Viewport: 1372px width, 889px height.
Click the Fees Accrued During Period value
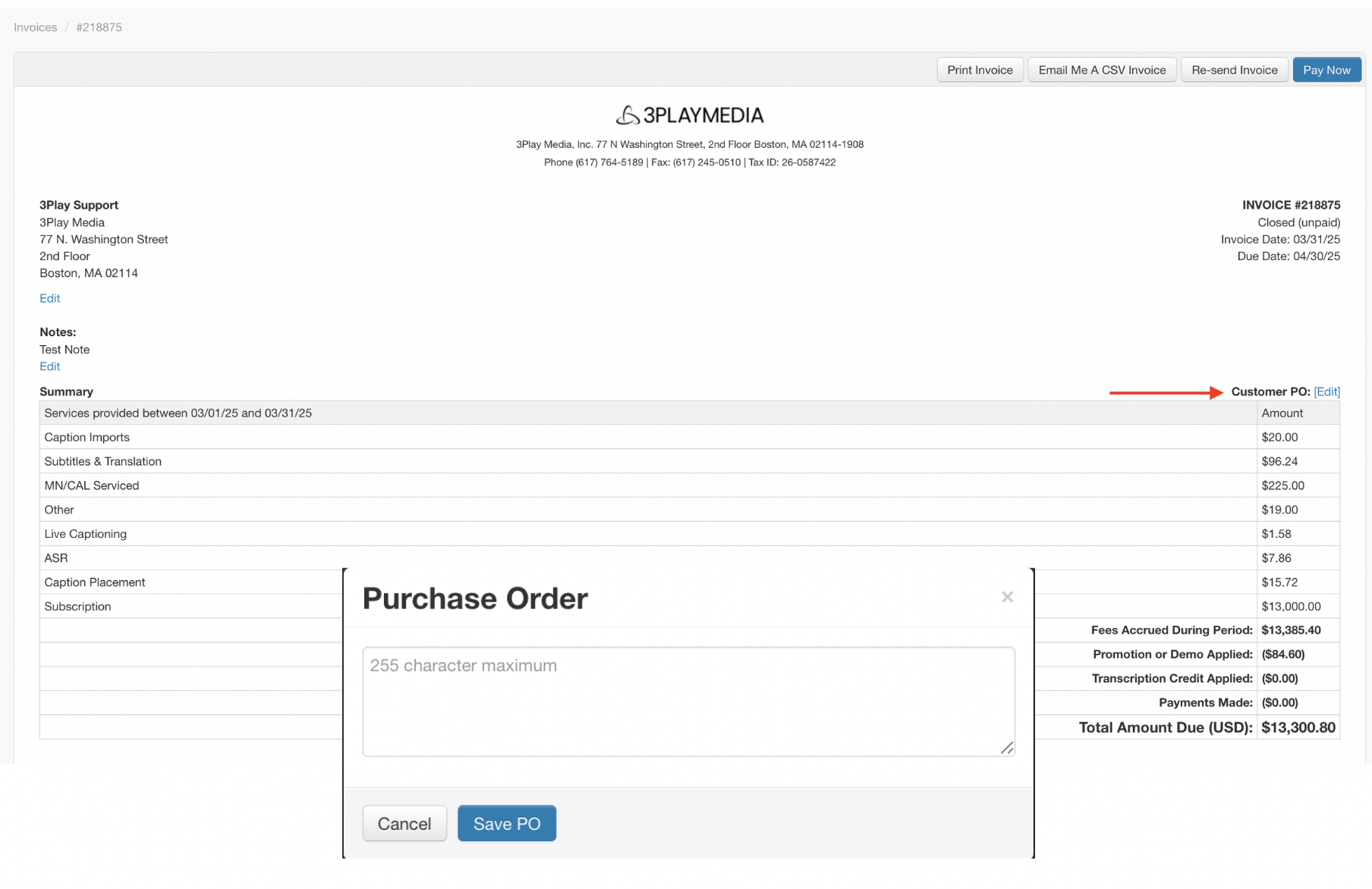[1291, 630]
